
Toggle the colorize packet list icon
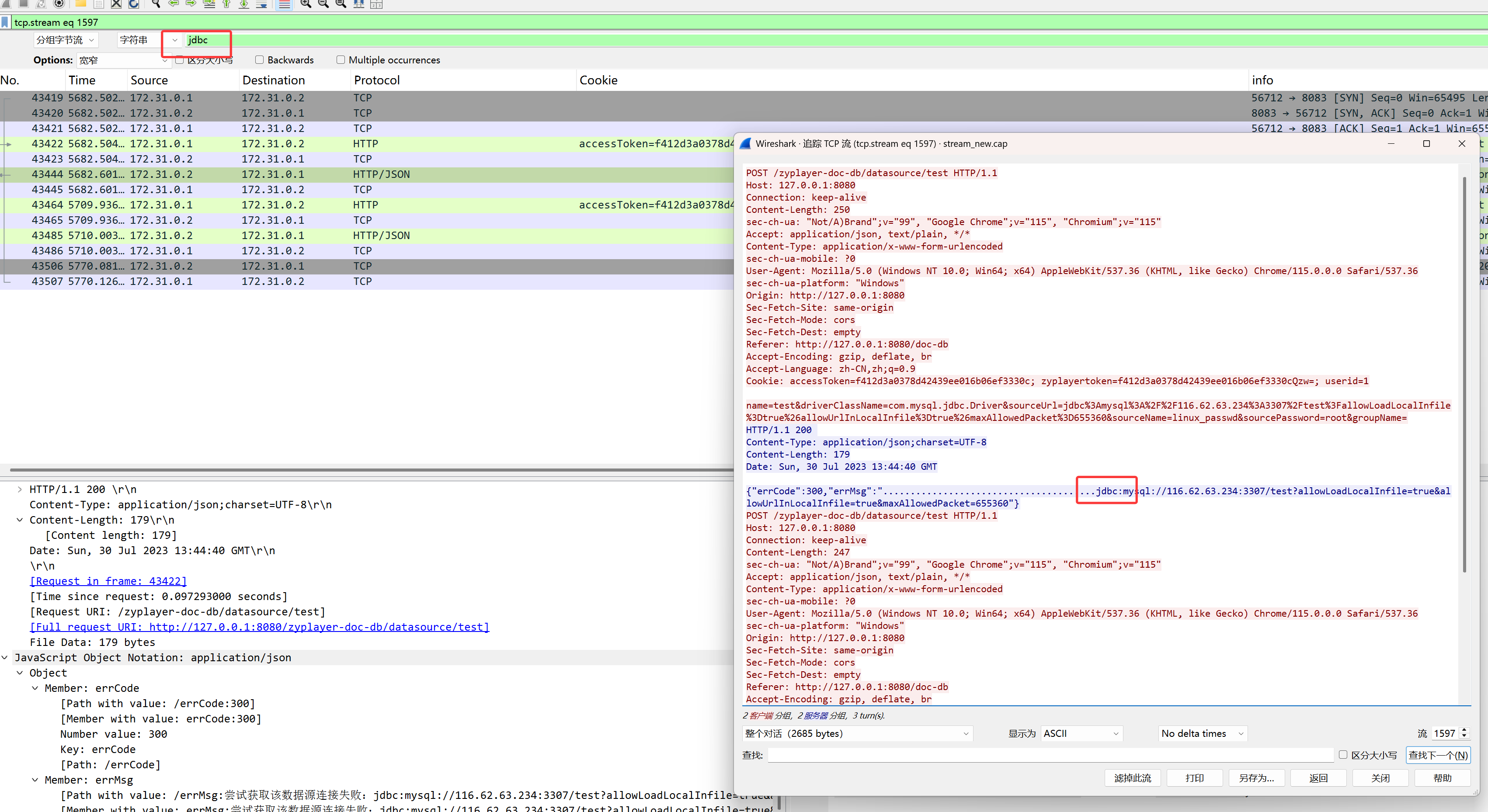pos(284,4)
